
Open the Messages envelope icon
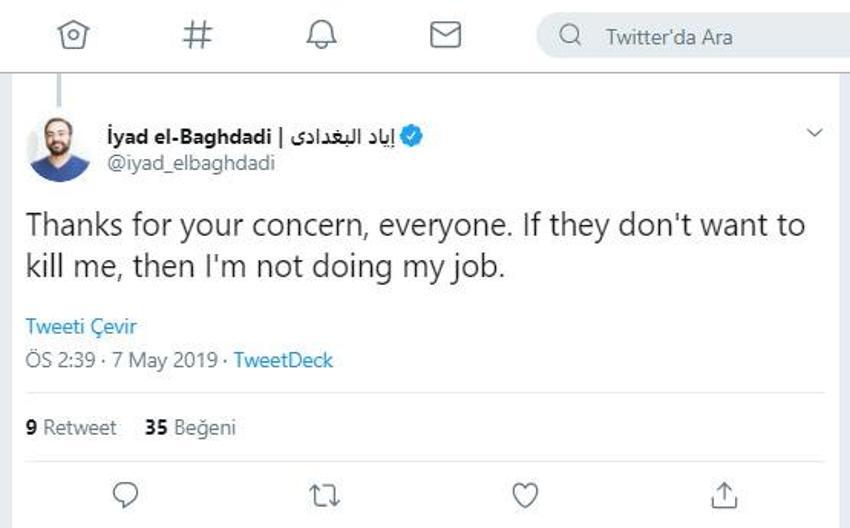pyautogui.click(x=446, y=35)
